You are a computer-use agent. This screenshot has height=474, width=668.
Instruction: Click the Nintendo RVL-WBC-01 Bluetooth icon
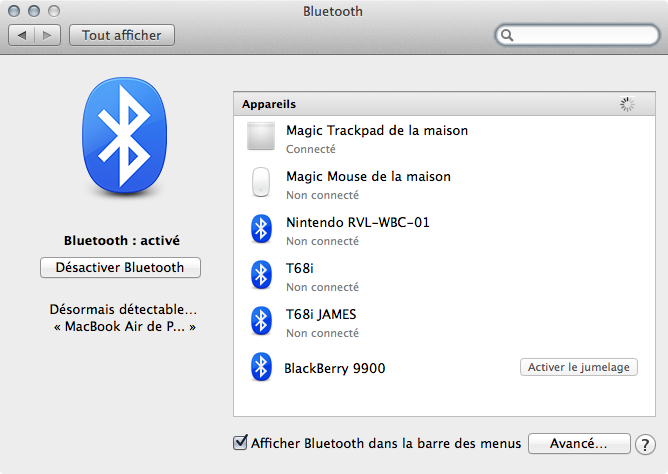pyautogui.click(x=260, y=229)
